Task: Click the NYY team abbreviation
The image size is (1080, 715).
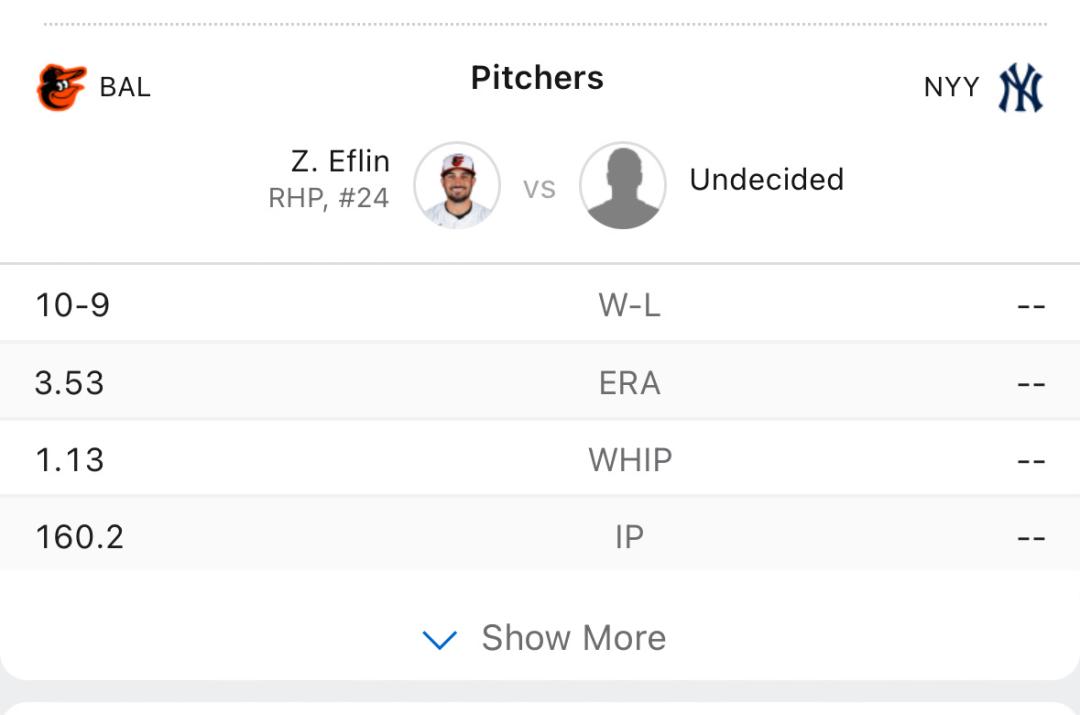Action: 951,87
